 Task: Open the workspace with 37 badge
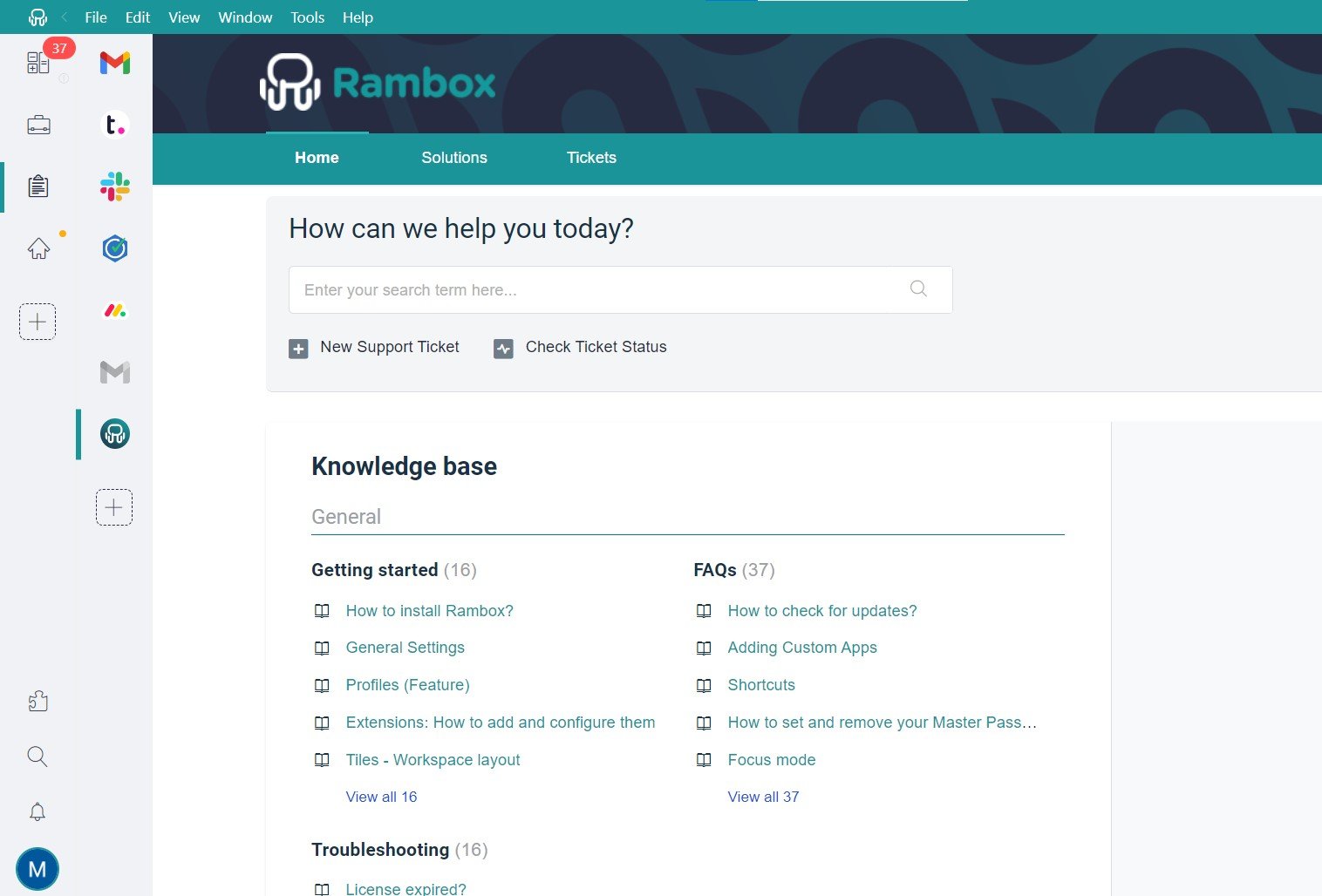[38, 63]
